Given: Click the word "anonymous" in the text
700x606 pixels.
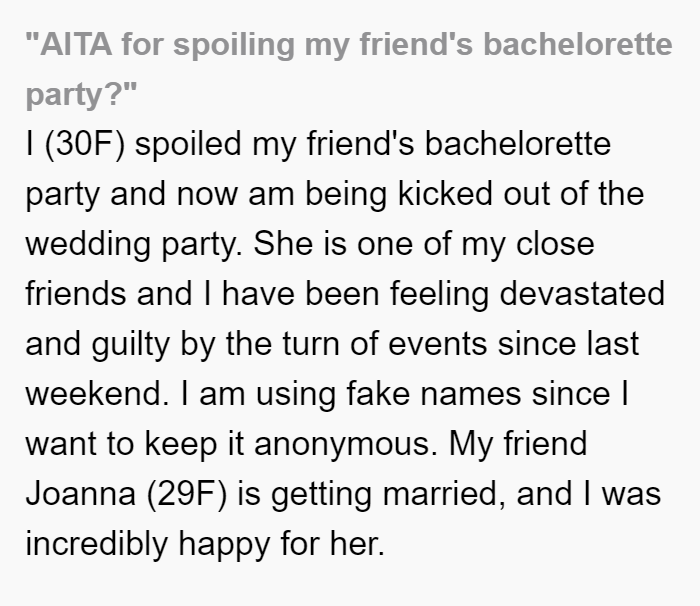Looking at the screenshot, I should click(x=346, y=445).
